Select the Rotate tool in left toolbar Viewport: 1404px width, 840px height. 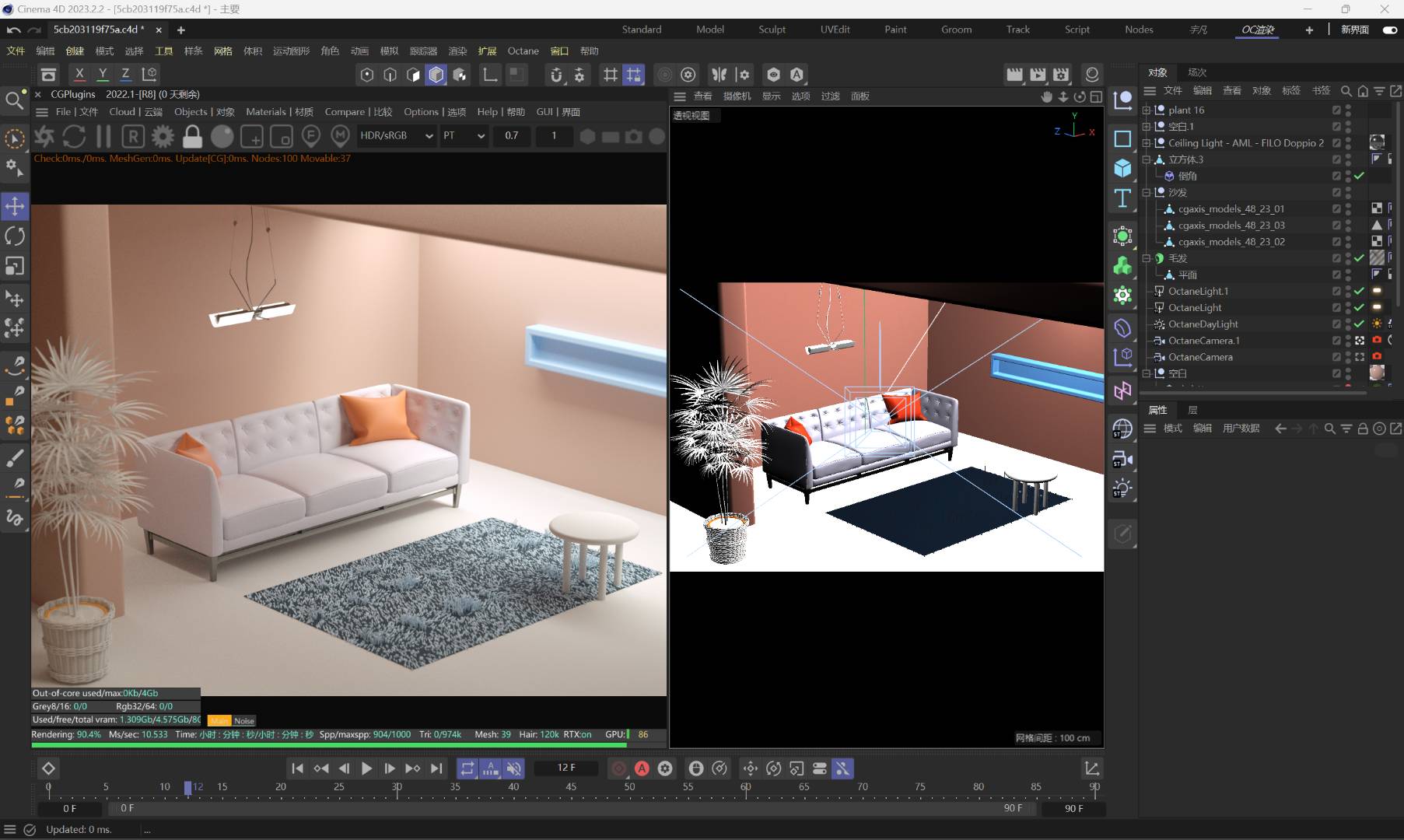pos(15,236)
